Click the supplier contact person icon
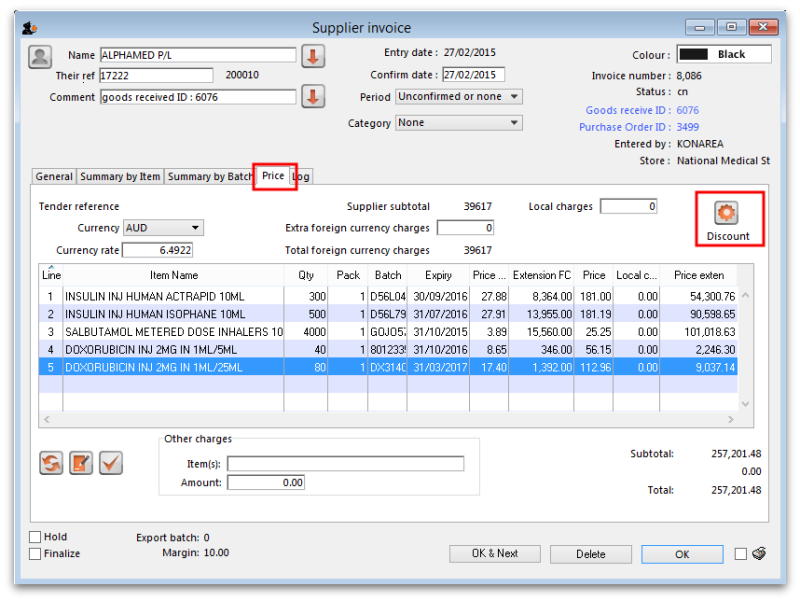This screenshot has width=800, height=601. (39, 56)
